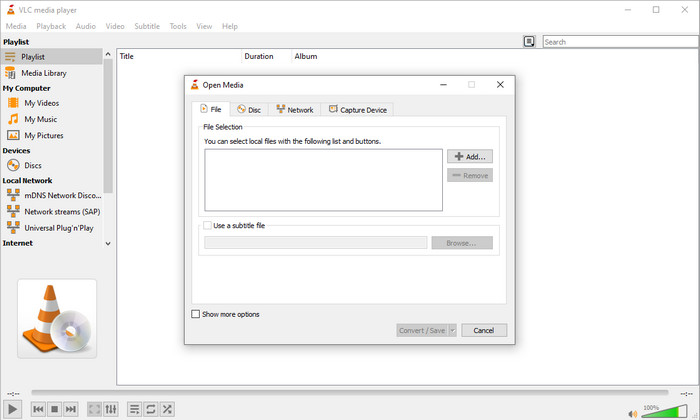The height and width of the screenshot is (420, 700).
Task: Click the Remove file button
Action: point(470,175)
